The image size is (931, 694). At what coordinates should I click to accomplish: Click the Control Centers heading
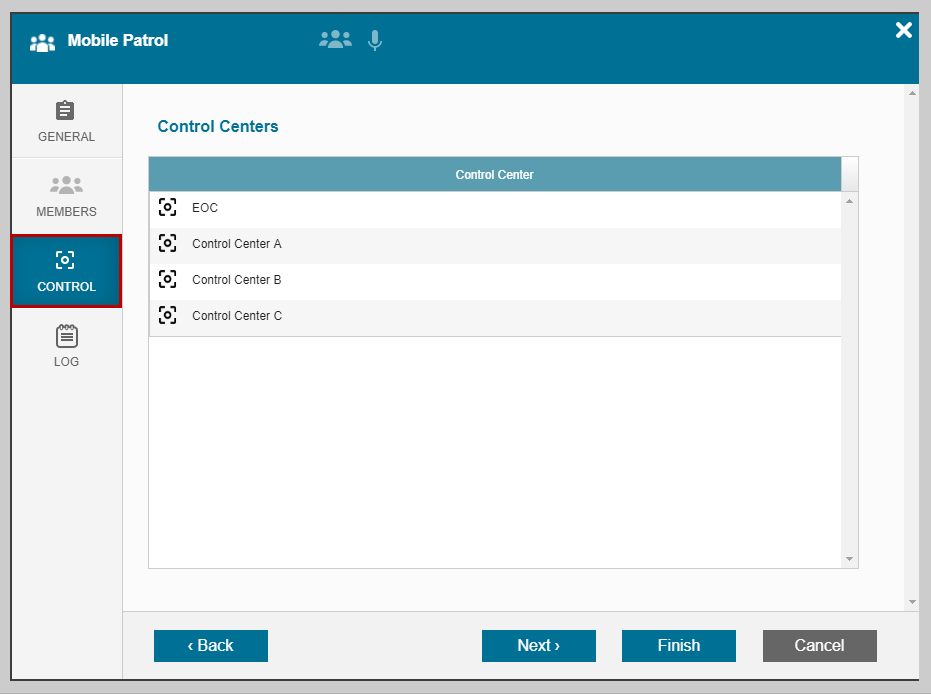[x=218, y=126]
